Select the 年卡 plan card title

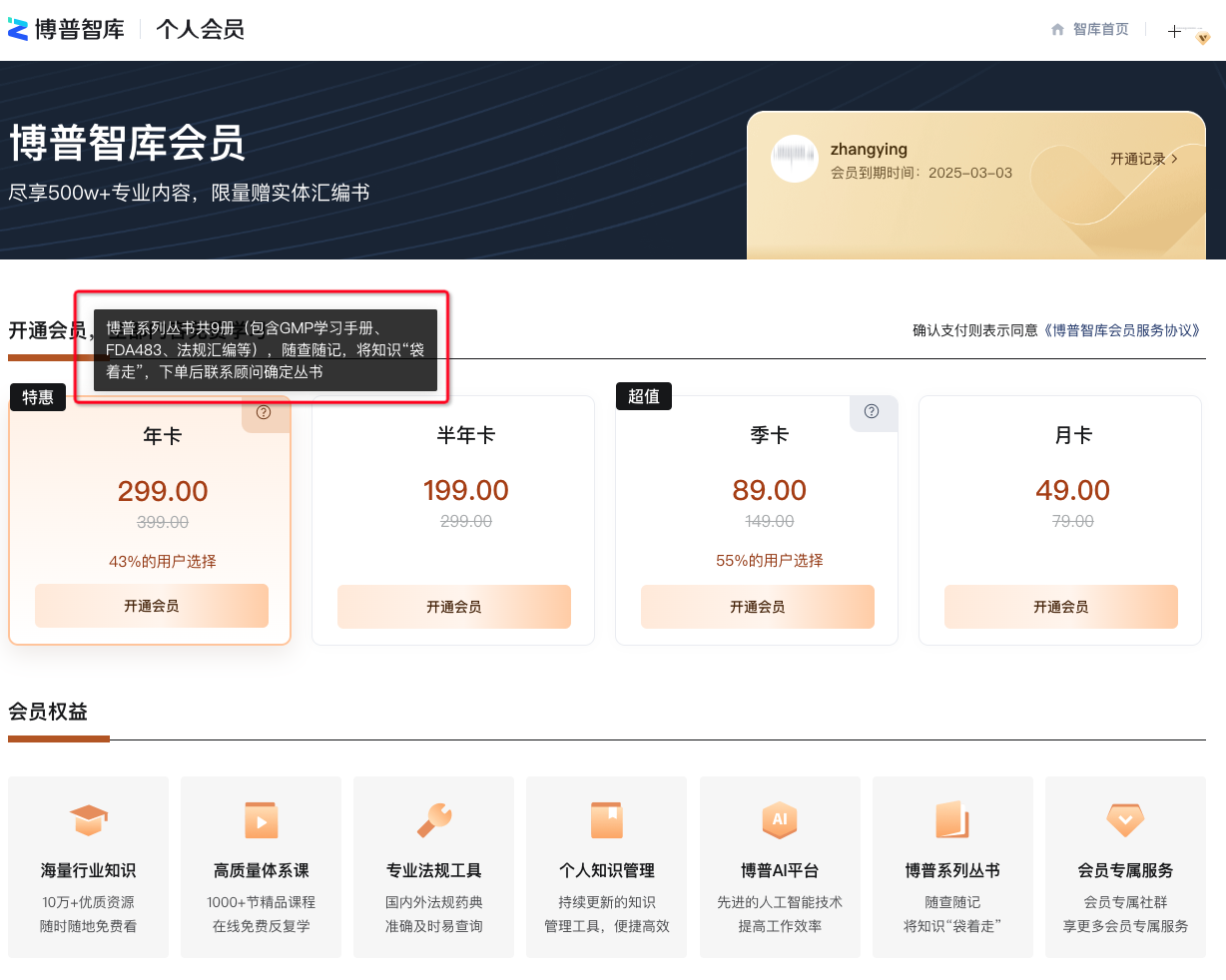click(163, 436)
